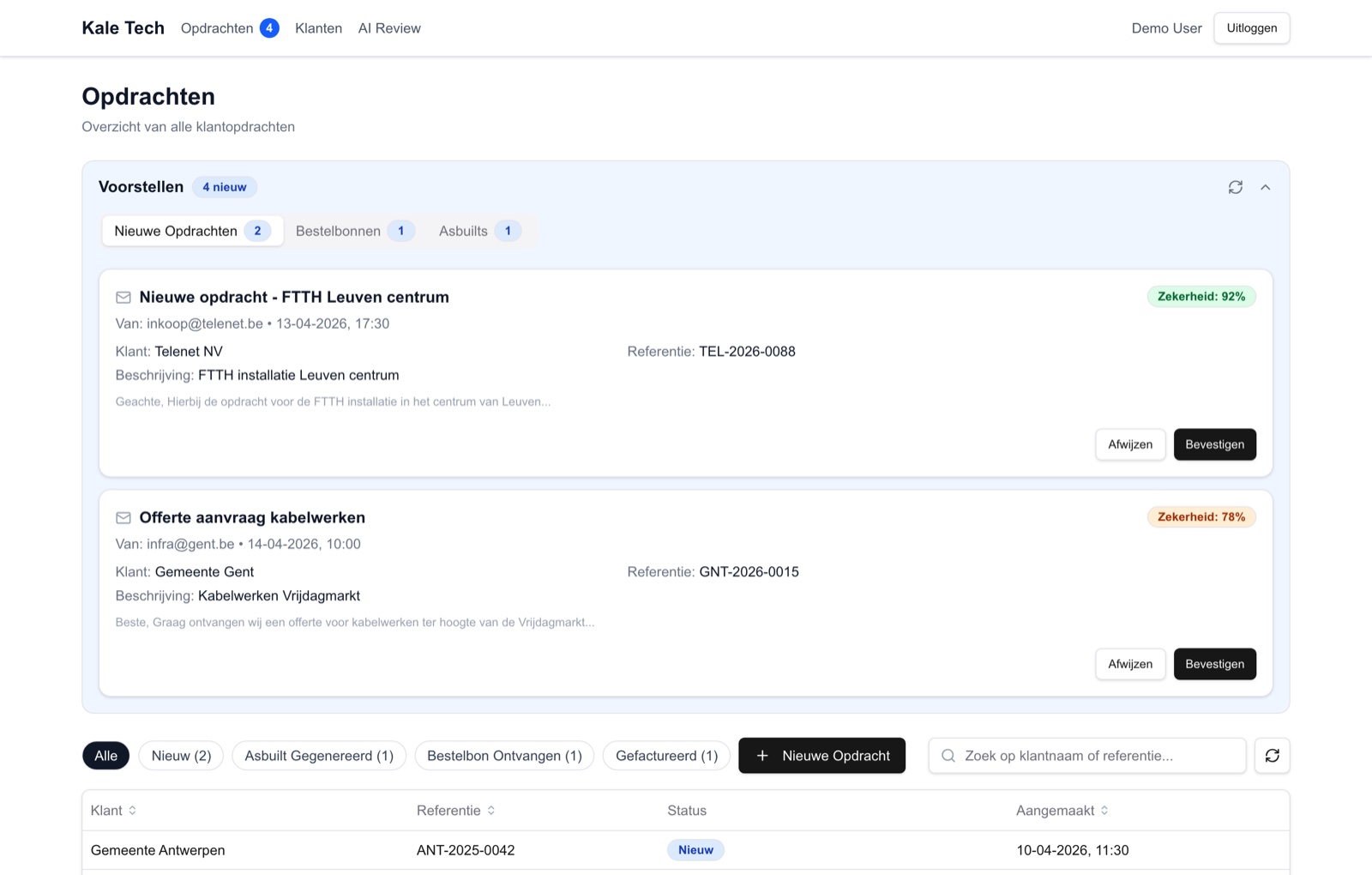Screen dimensions: 1372x875
Task: Reject the Offerte aanvraag kabelwerken proposal
Action: 1130,664
